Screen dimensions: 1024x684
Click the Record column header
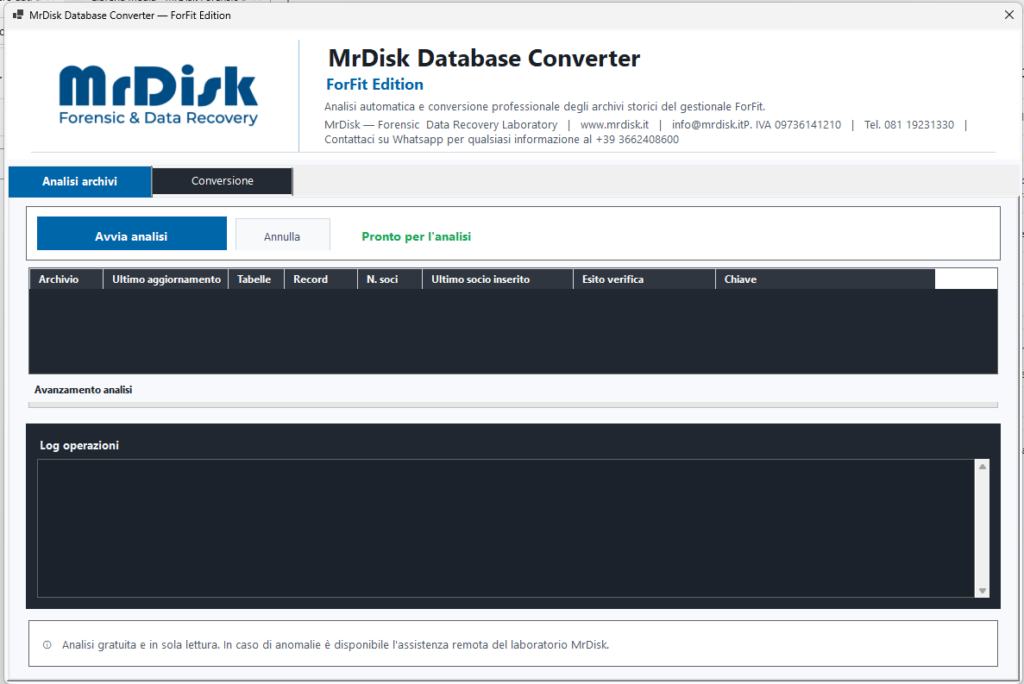tap(321, 279)
